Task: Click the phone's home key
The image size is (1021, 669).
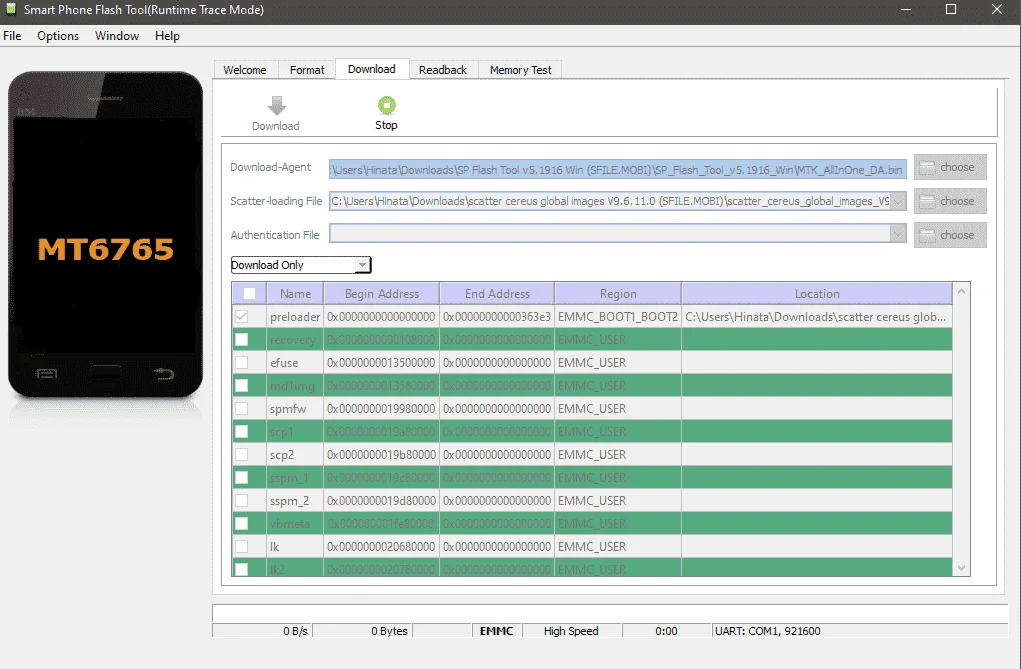Action: click(x=105, y=373)
